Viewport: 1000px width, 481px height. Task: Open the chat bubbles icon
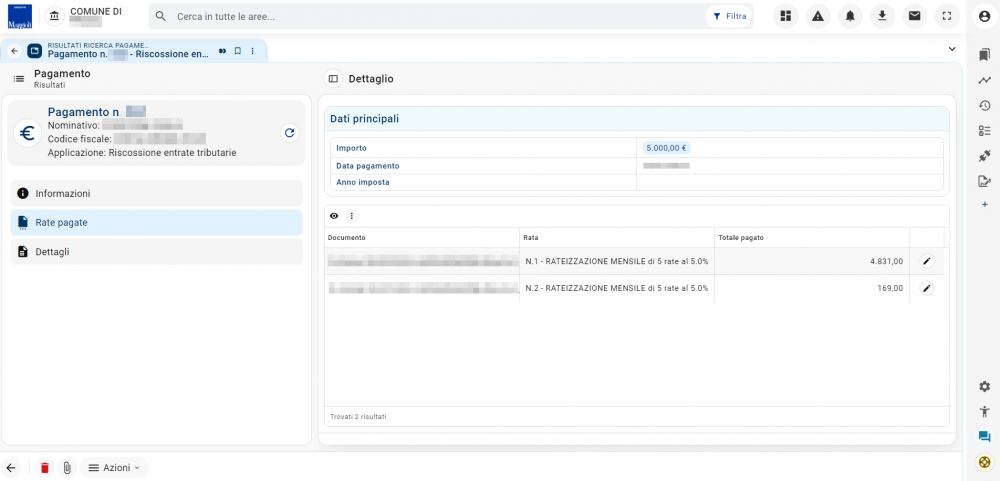[x=984, y=437]
